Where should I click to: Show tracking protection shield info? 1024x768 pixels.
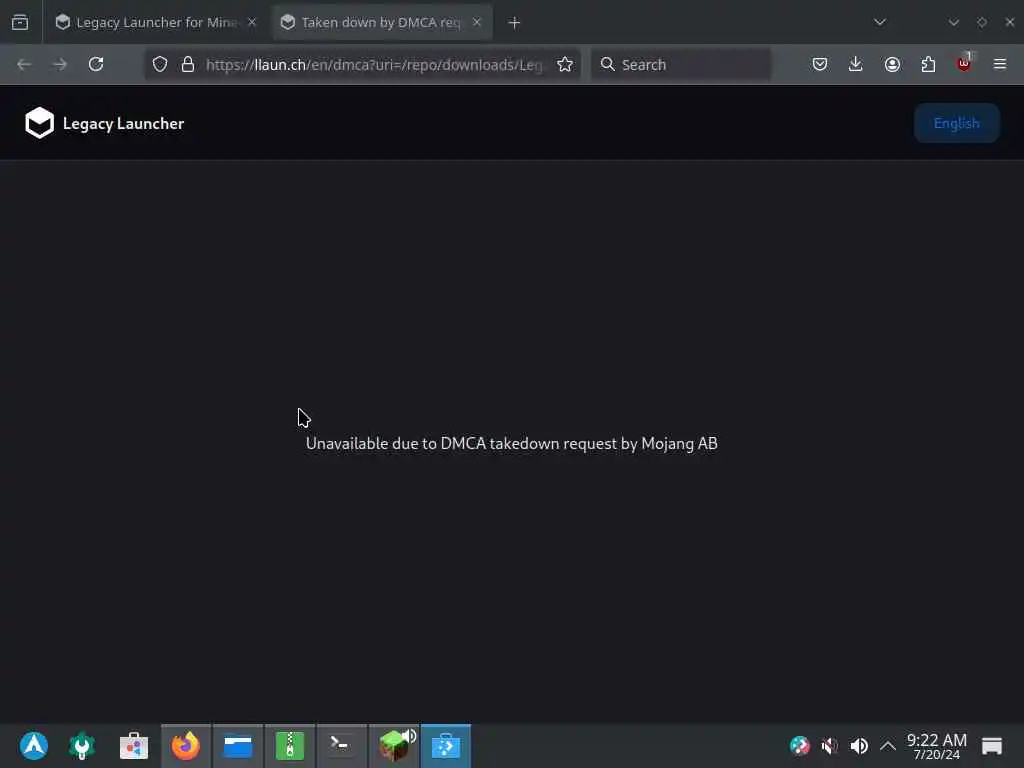(160, 64)
